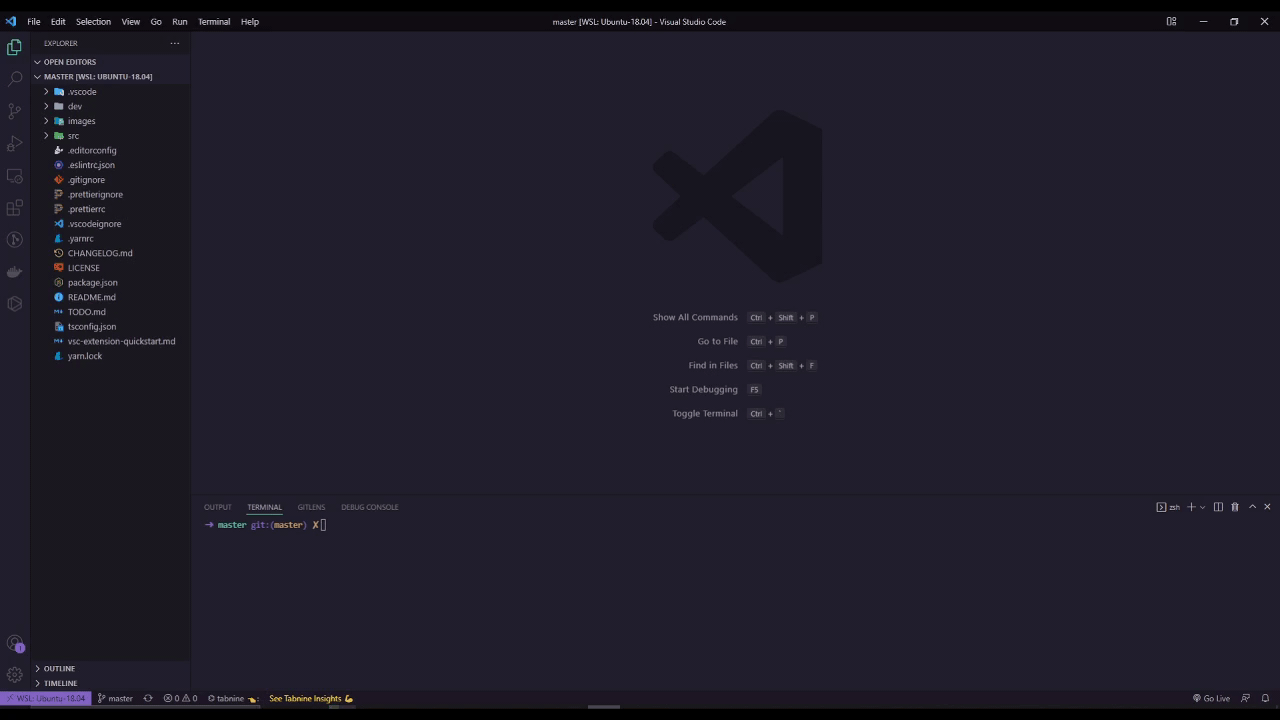Open the Source Control view

(x=14, y=110)
